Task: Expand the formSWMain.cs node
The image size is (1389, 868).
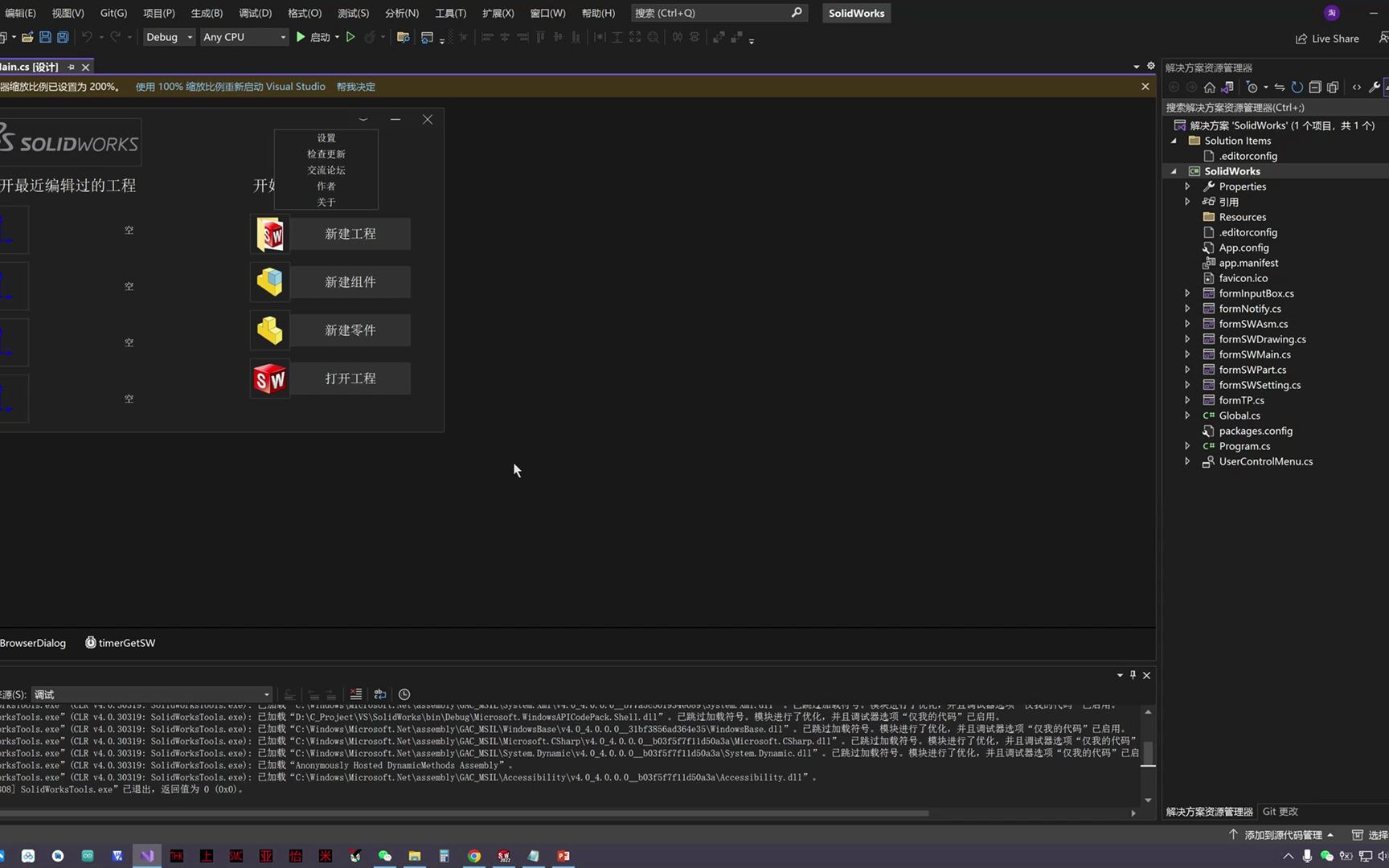Action: click(x=1187, y=354)
